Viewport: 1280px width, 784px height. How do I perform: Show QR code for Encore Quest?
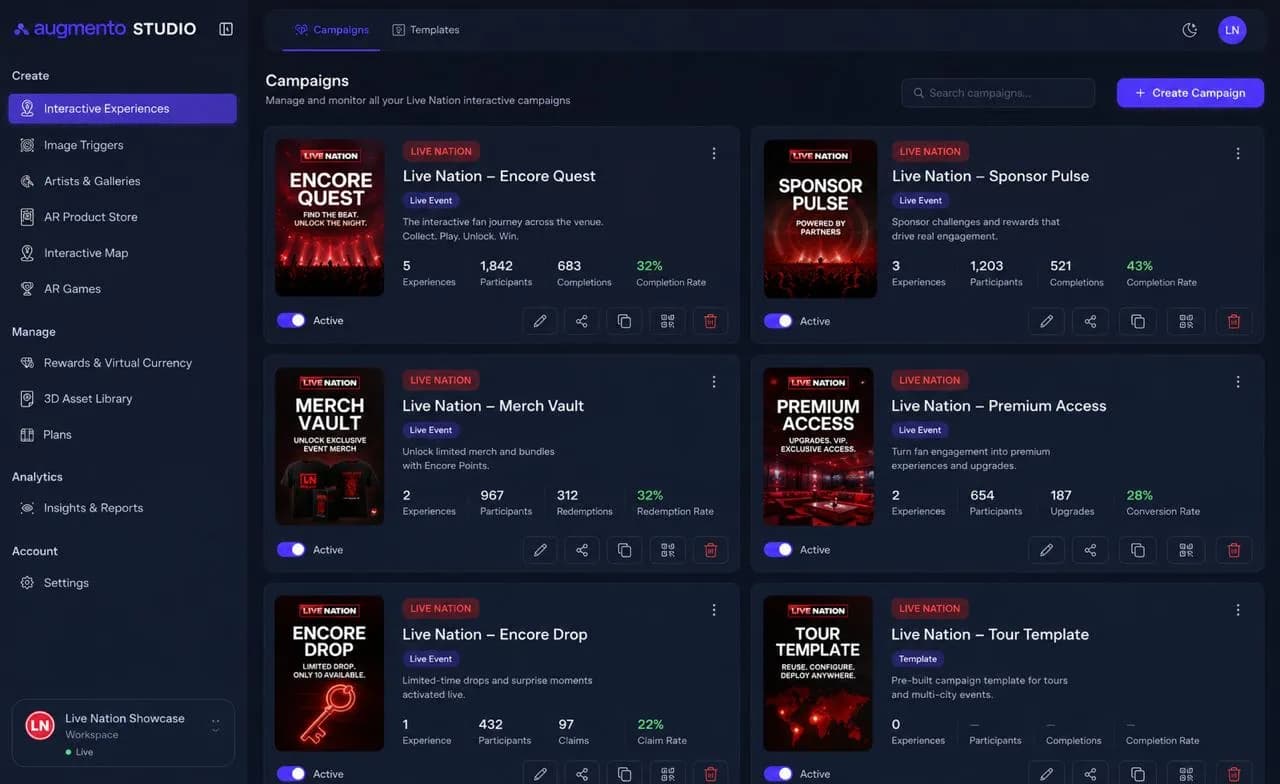(667, 321)
